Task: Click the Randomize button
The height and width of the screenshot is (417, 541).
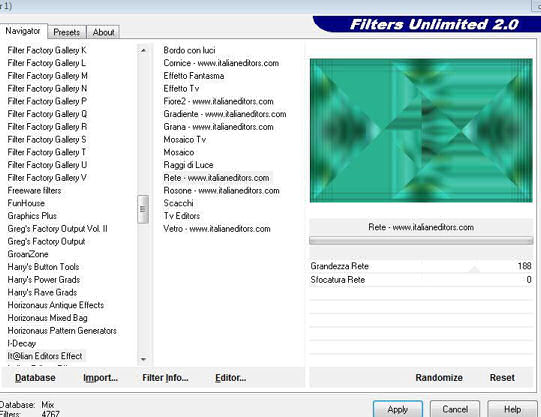Action: click(x=439, y=378)
